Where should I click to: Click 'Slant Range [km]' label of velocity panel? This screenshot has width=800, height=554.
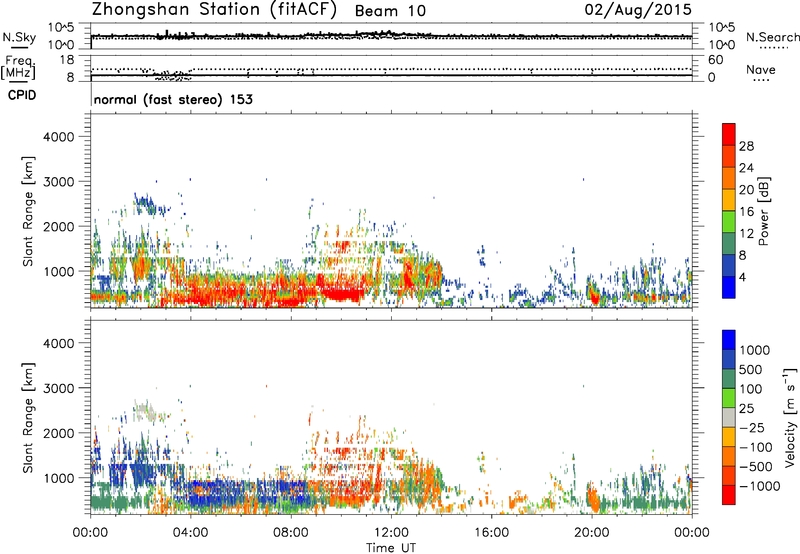28,418
